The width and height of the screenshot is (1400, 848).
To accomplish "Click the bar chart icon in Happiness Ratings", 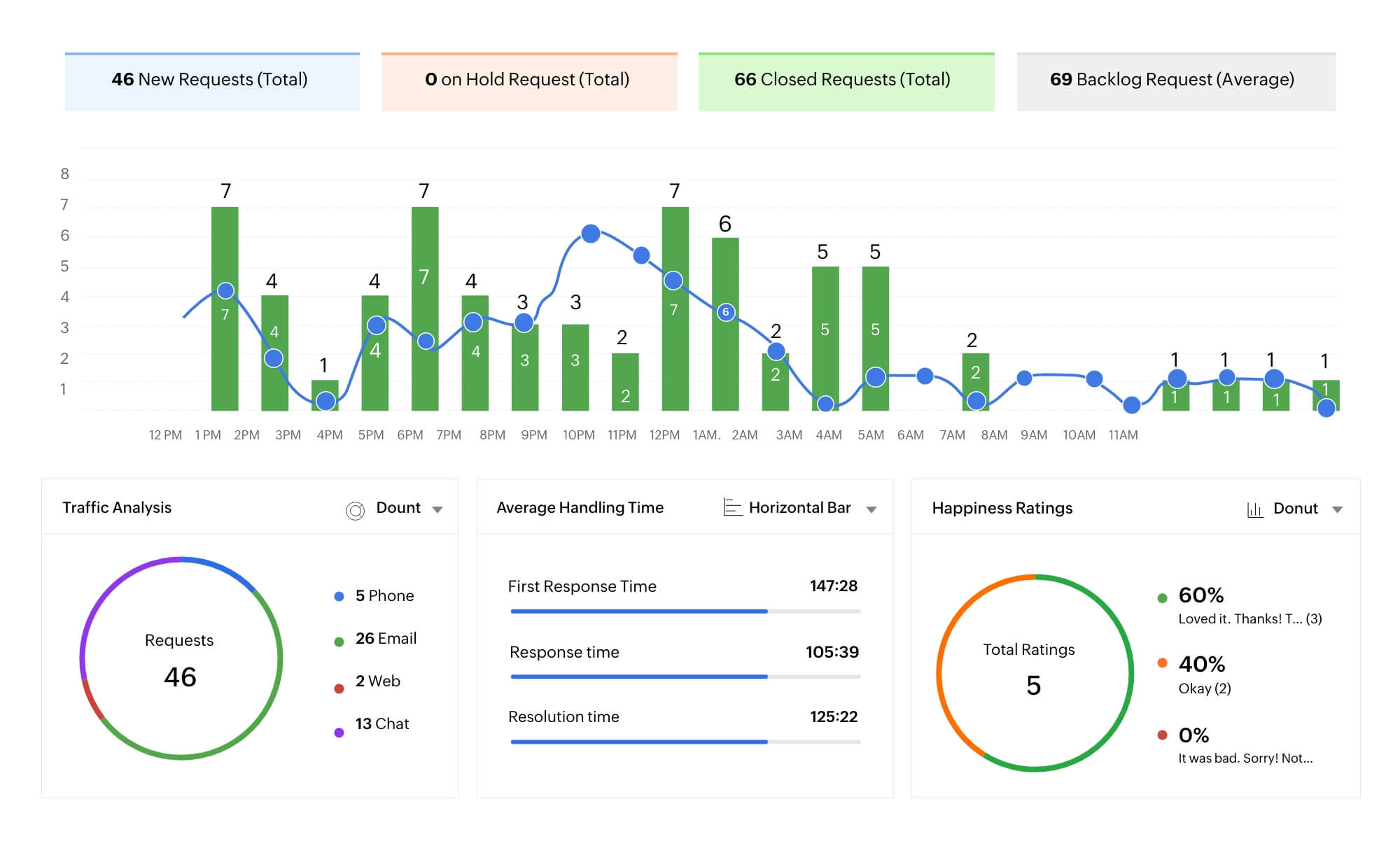I will 1254,509.
